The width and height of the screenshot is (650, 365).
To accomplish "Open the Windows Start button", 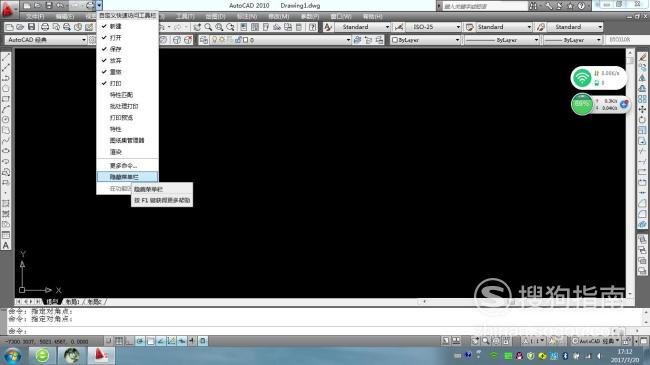I will (x=12, y=355).
